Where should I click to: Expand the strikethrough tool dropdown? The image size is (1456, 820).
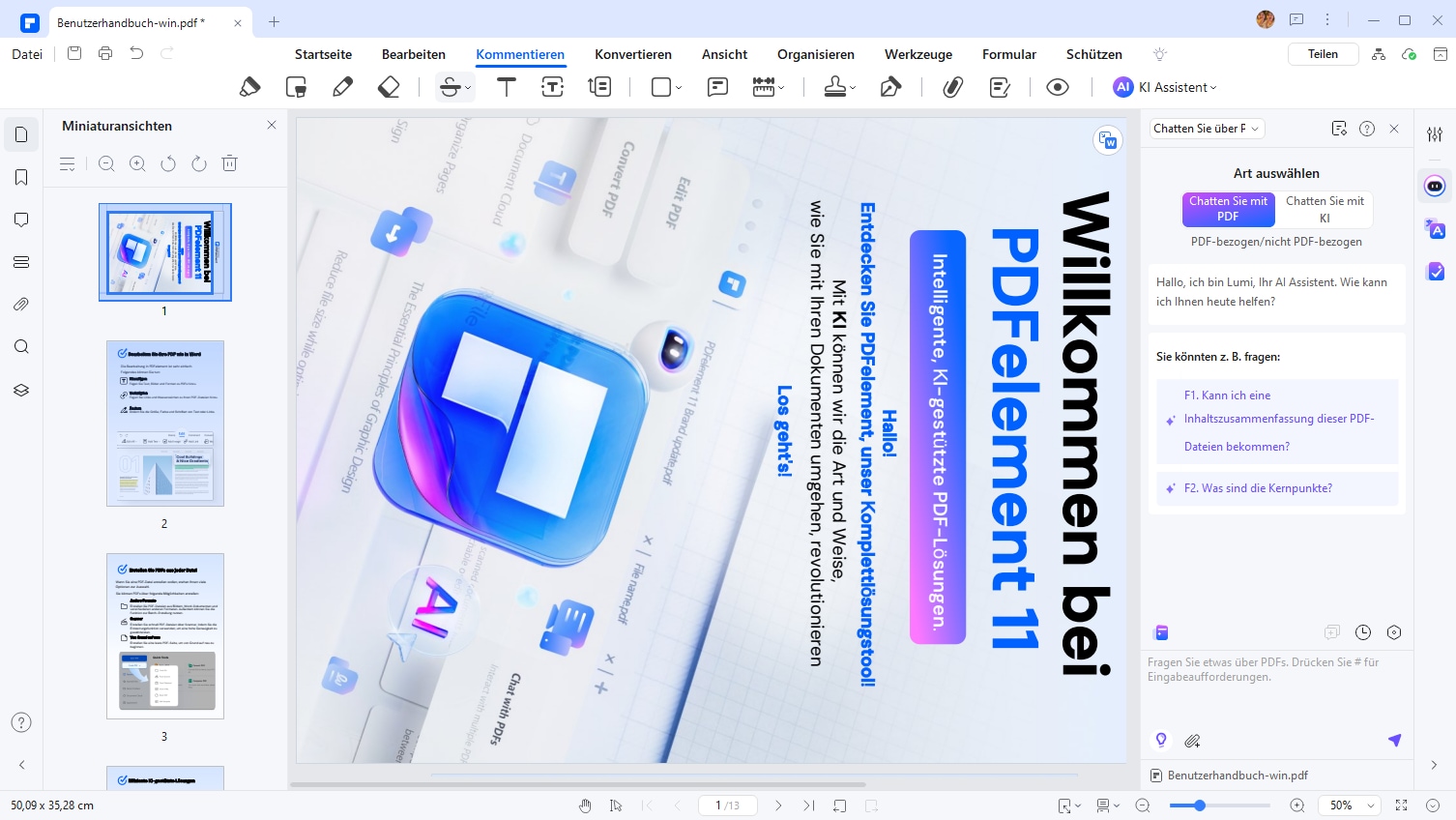pyautogui.click(x=469, y=88)
